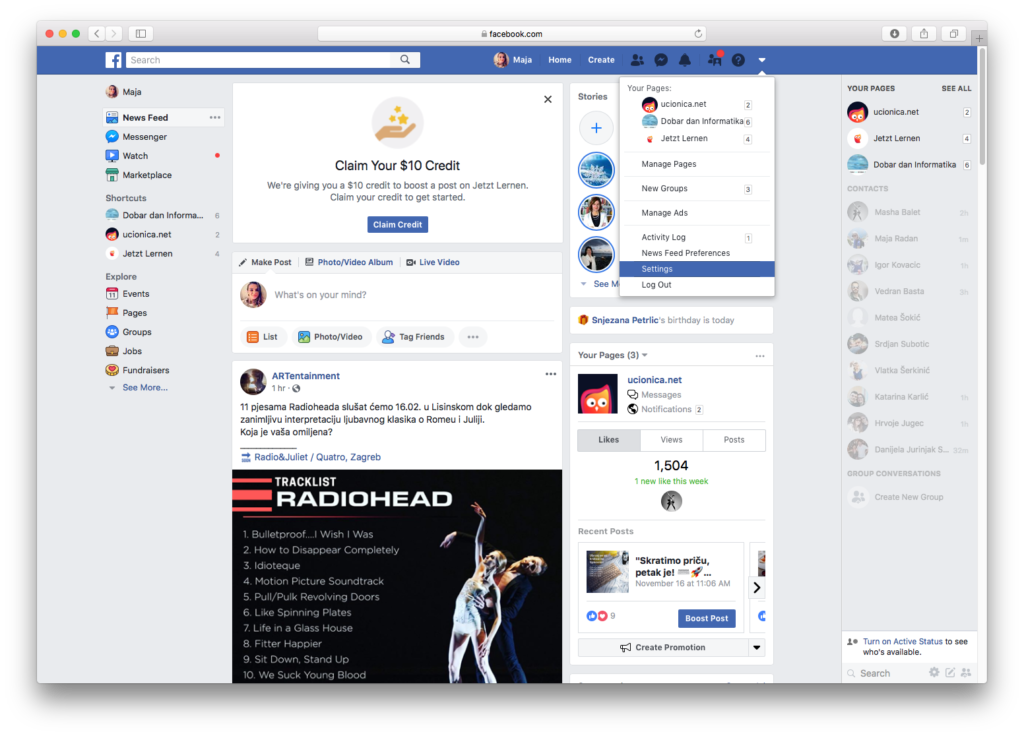This screenshot has height=736, width=1024.
Task: Click the search magnifier button
Action: 405,60
